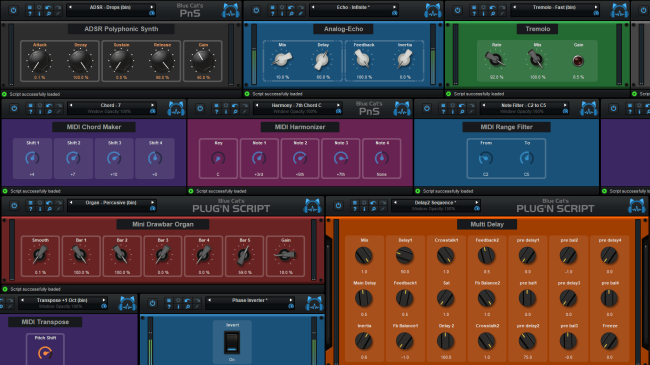The height and width of the screenshot is (365, 650).
Task: Open the help question-mark icon in ADSR toolbar
Action: tap(30, 14)
